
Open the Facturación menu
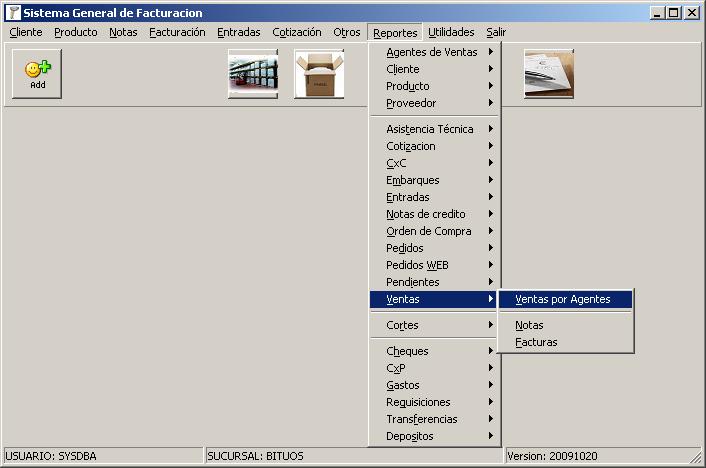[x=177, y=32]
